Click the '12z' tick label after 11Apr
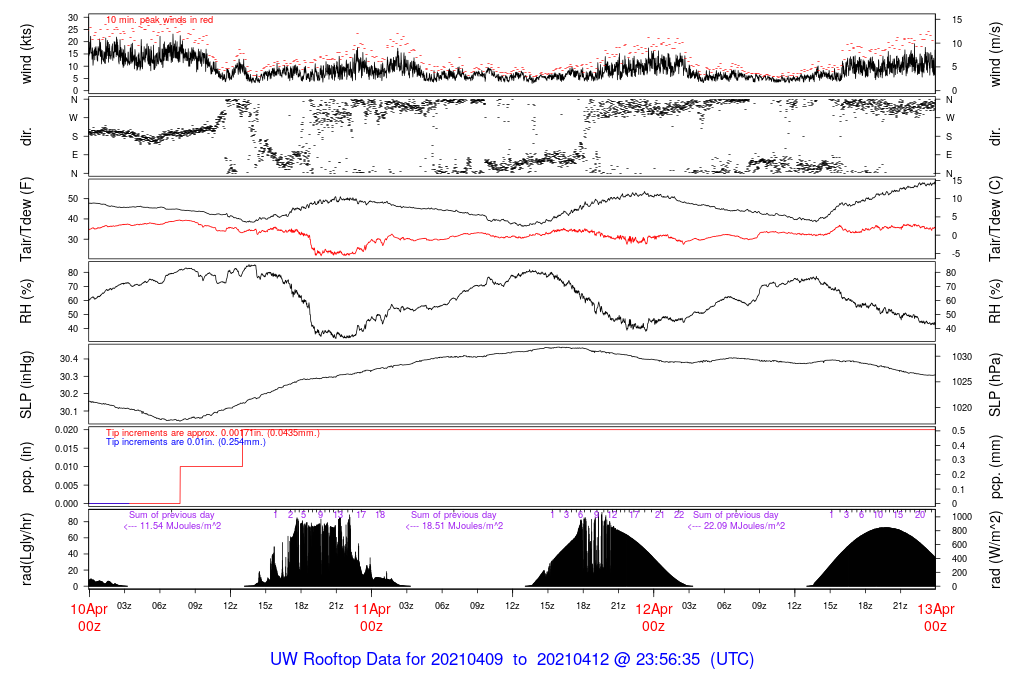 click(513, 606)
